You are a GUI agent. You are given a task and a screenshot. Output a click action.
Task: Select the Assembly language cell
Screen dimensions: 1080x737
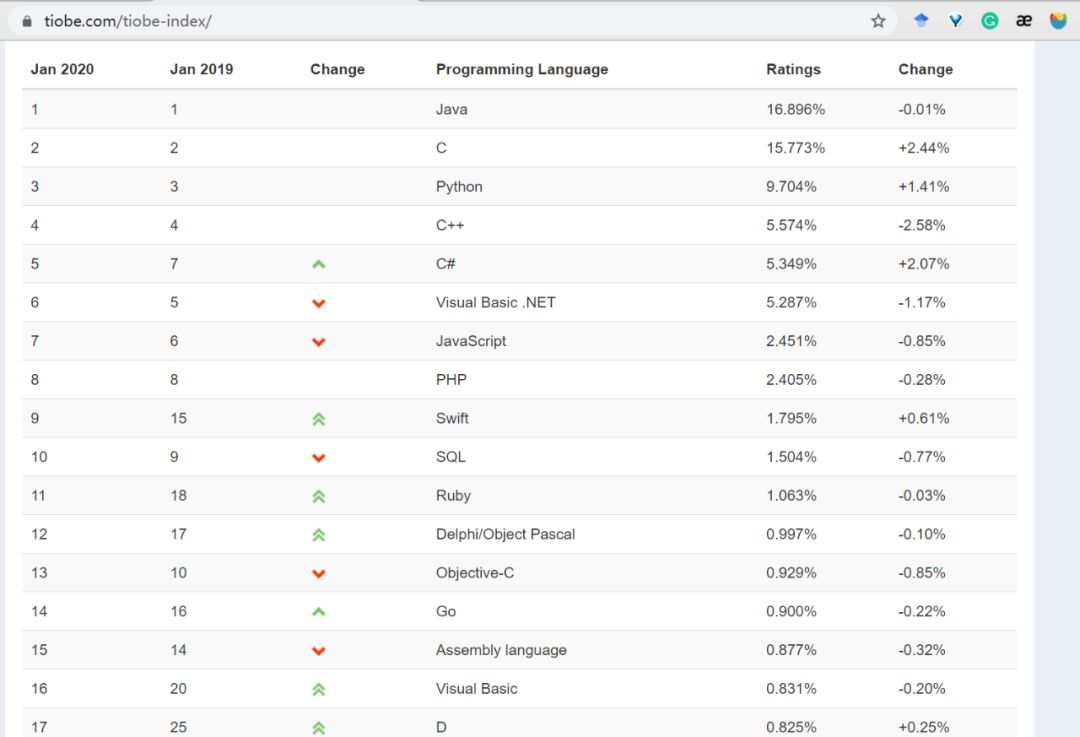click(501, 650)
